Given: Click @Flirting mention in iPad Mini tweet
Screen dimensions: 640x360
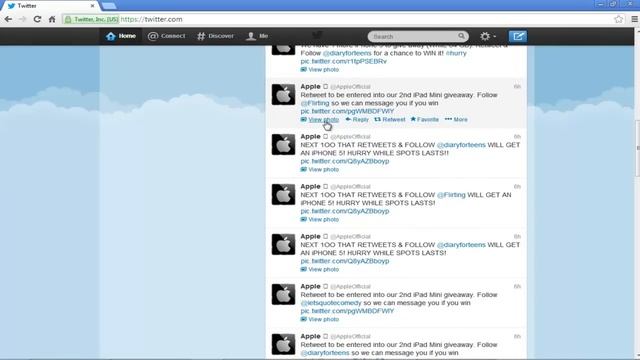Looking at the screenshot, I should tap(315, 103).
